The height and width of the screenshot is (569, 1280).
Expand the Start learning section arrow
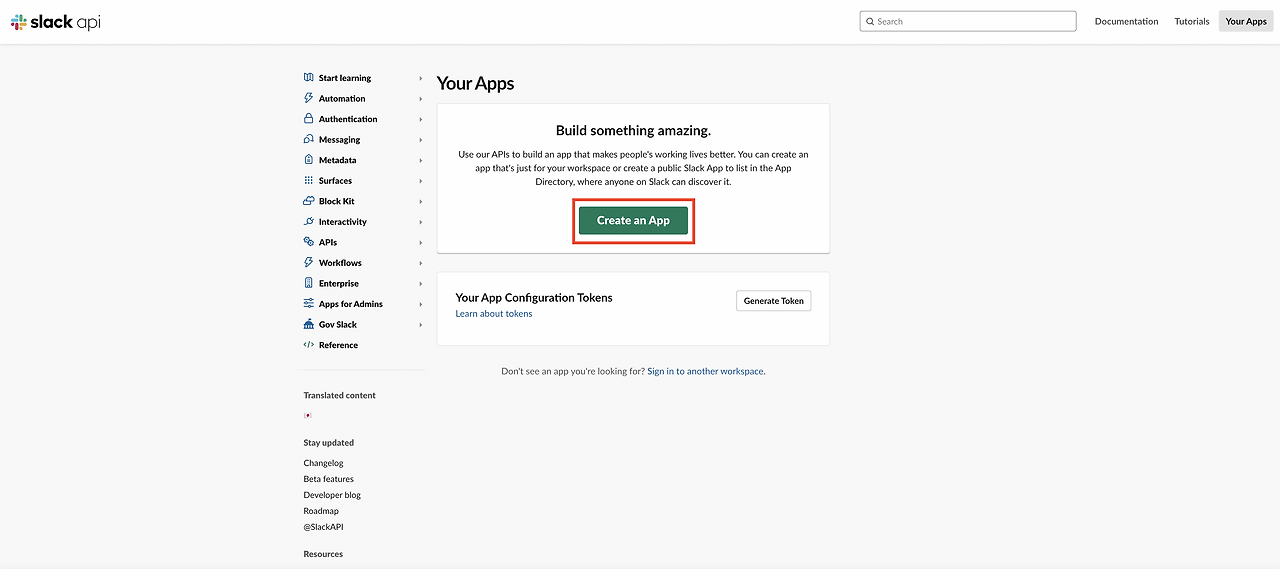click(x=421, y=78)
